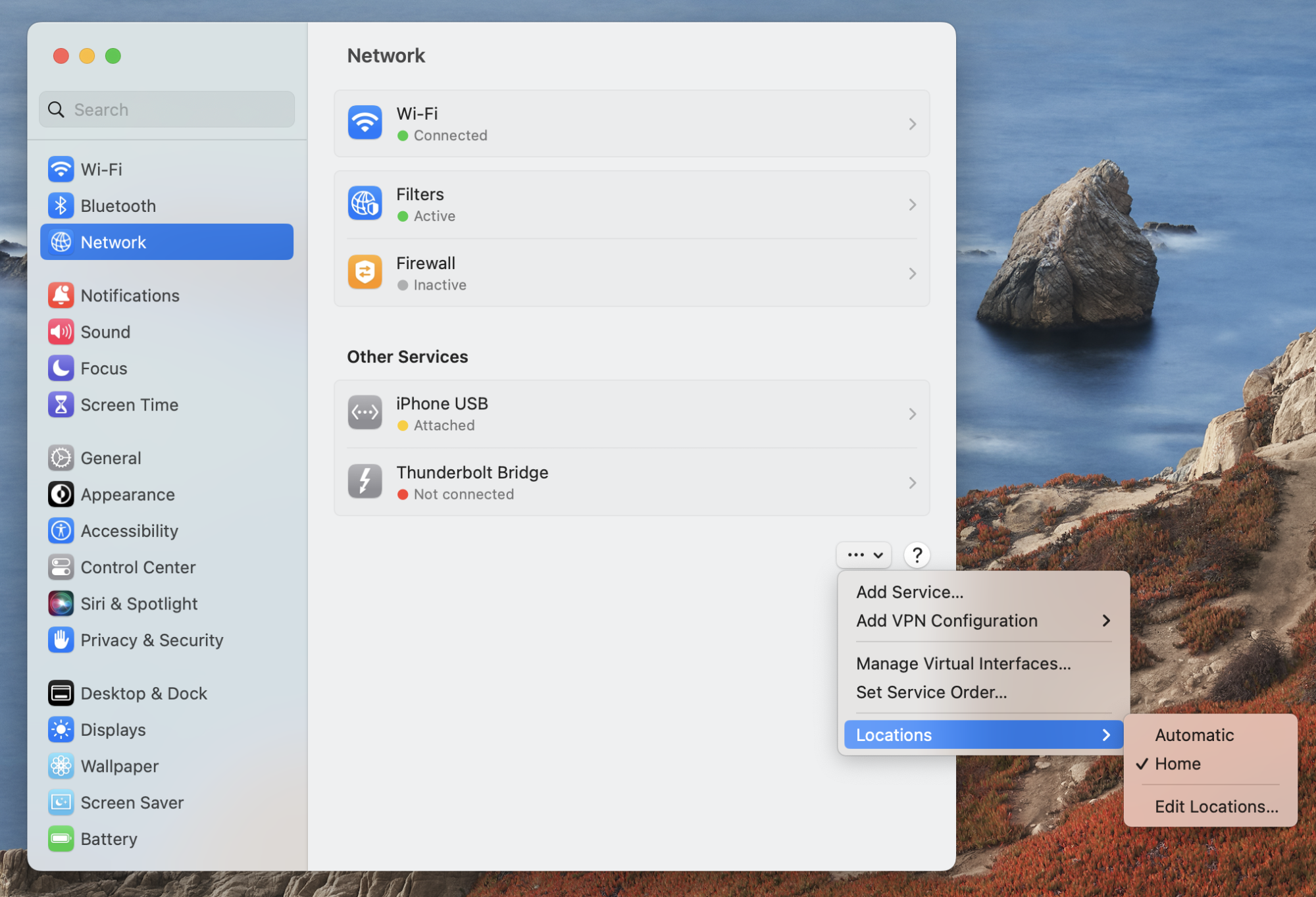The image size is (1316, 897).
Task: Click the Wi-Fi service icon in main pane
Action: point(365,123)
